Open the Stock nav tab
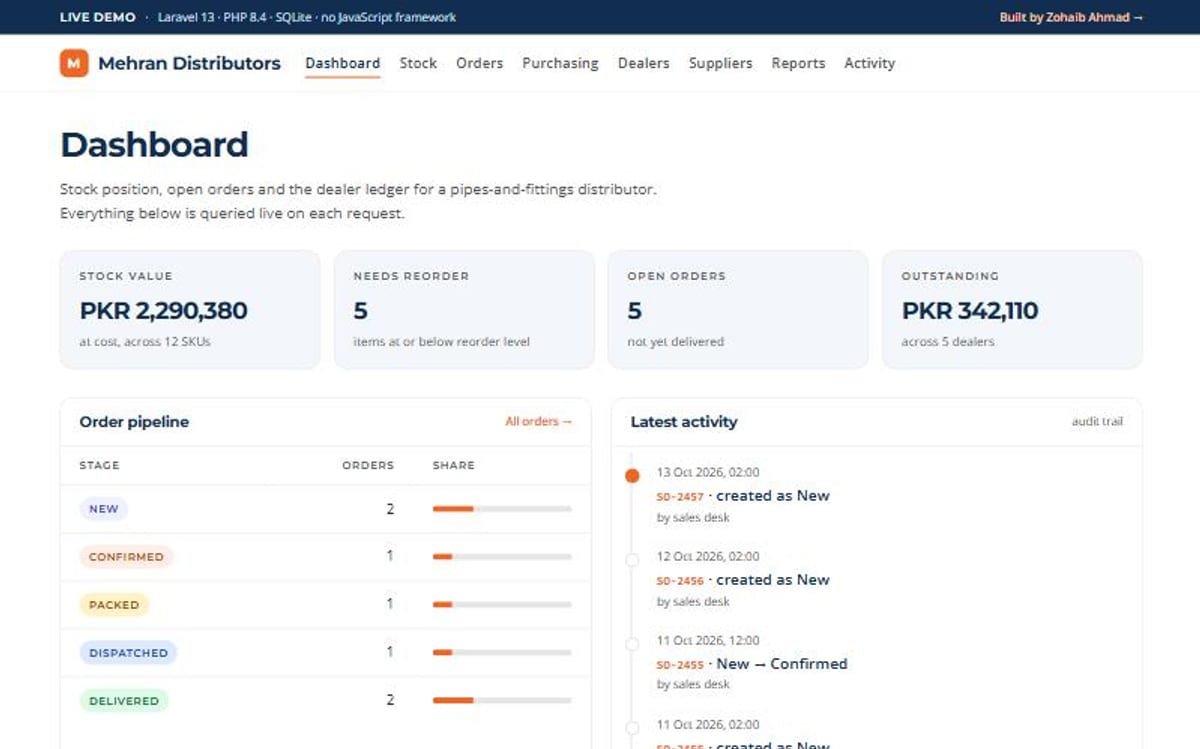 tap(418, 63)
